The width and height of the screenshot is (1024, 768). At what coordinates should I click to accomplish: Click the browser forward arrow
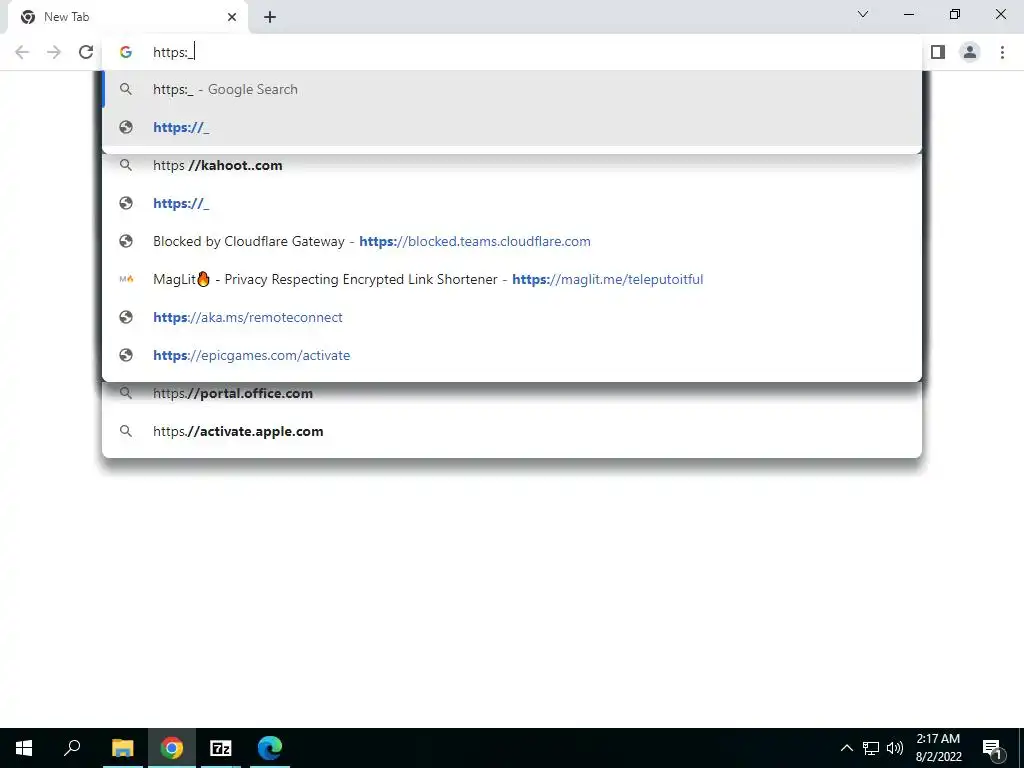pos(54,52)
